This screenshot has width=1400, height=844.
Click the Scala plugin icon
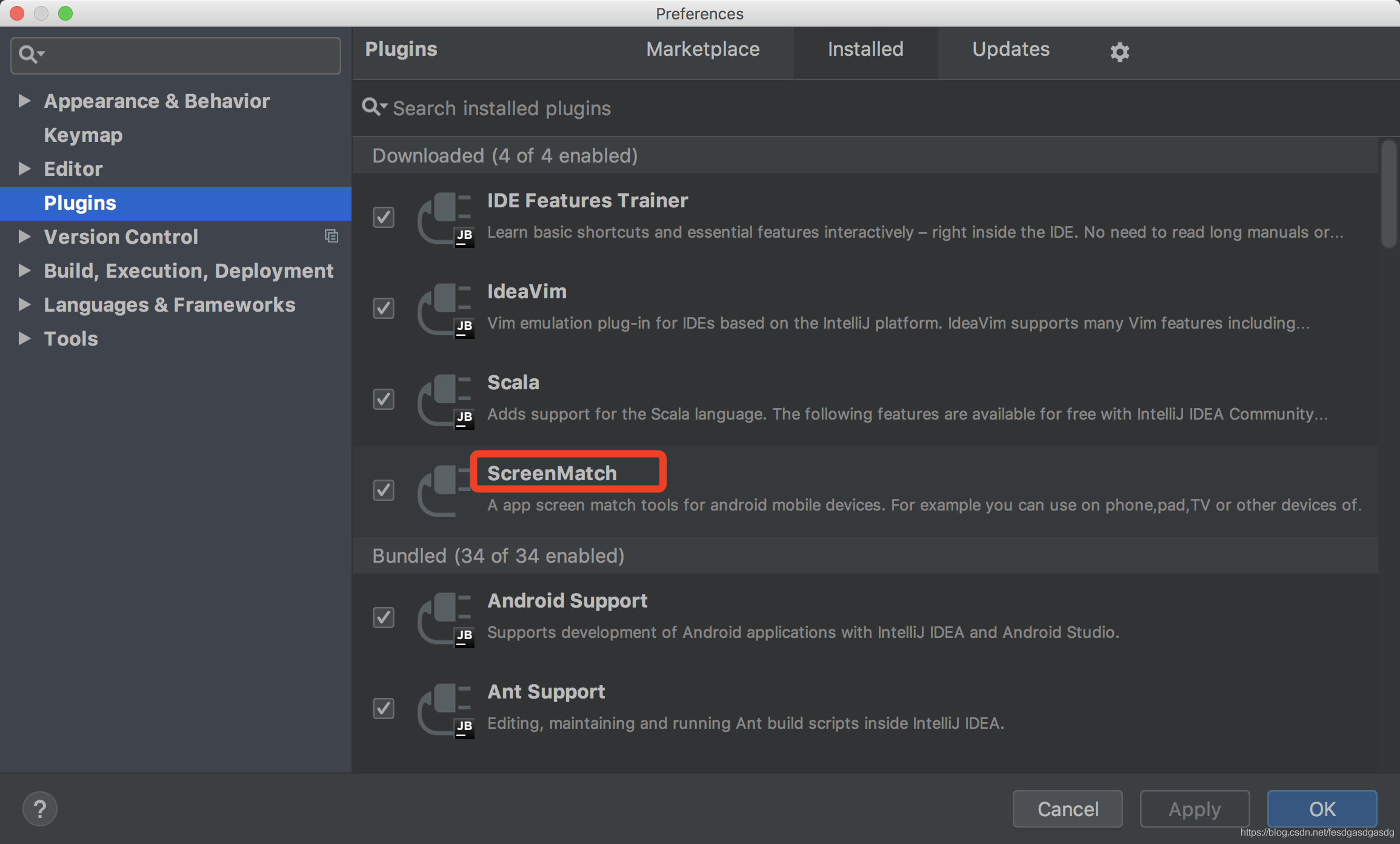pos(445,400)
